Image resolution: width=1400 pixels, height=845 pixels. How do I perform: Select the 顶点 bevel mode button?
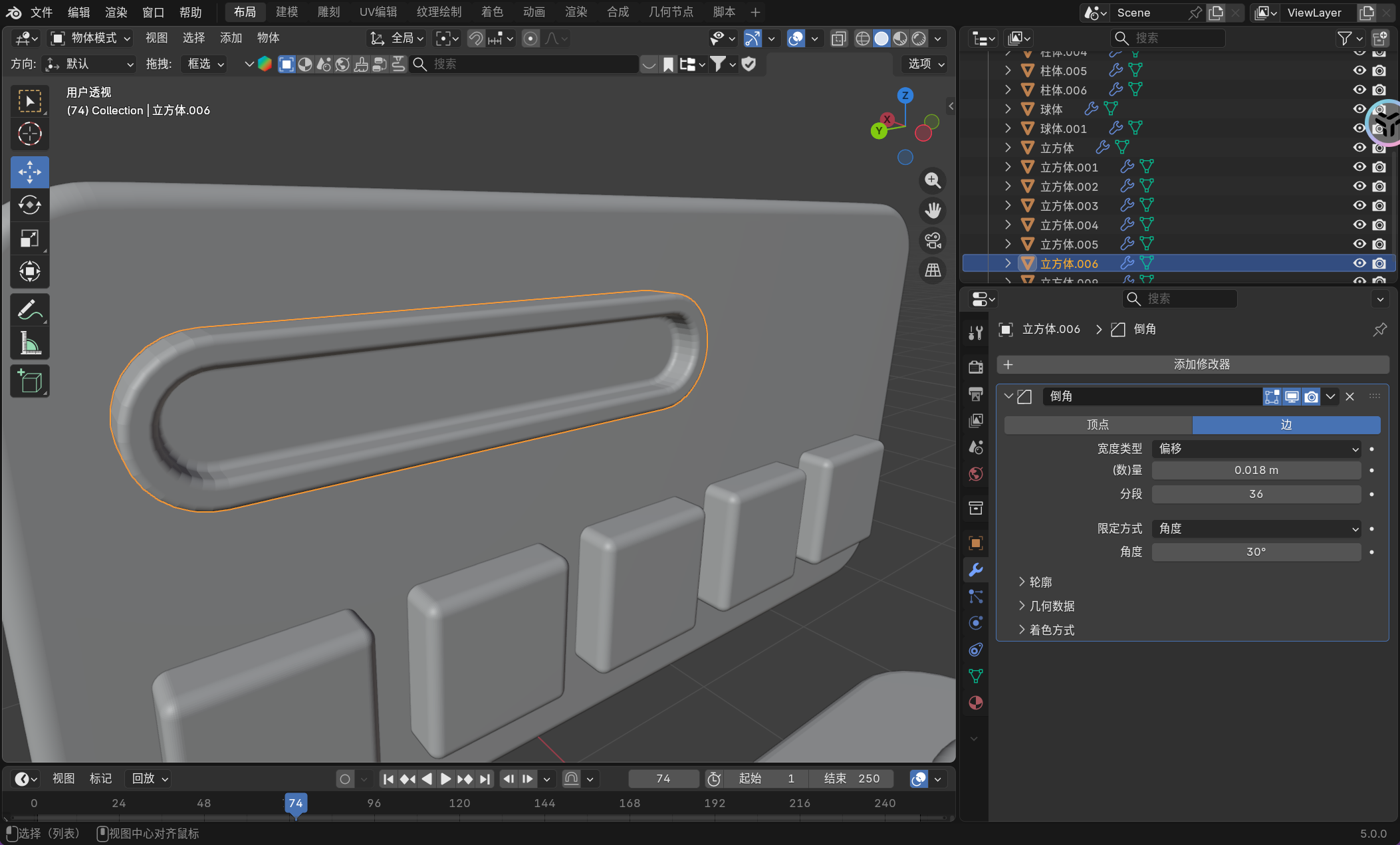pos(1098,425)
